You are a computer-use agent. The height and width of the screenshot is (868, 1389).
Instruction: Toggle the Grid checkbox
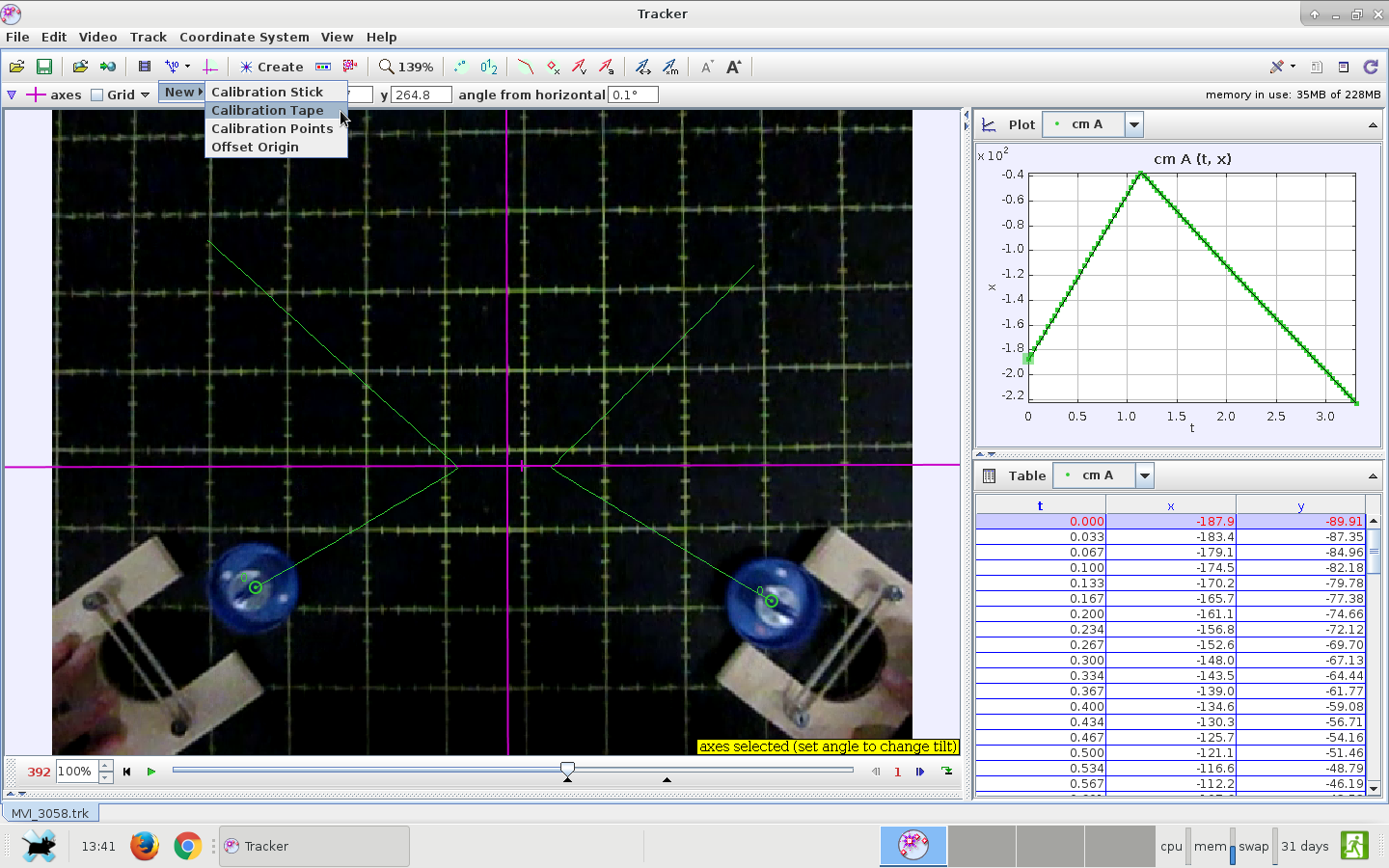point(97,95)
